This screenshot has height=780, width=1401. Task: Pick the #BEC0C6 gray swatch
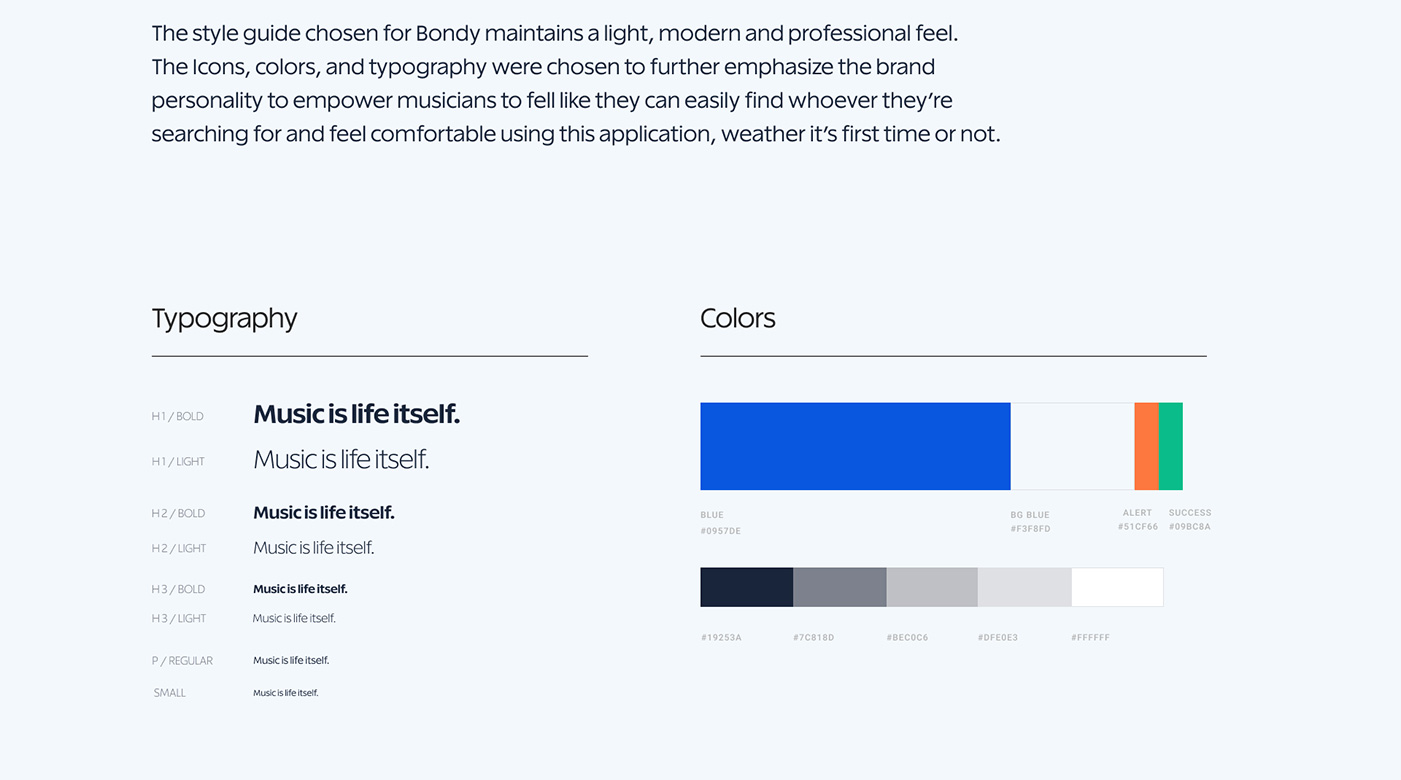932,587
